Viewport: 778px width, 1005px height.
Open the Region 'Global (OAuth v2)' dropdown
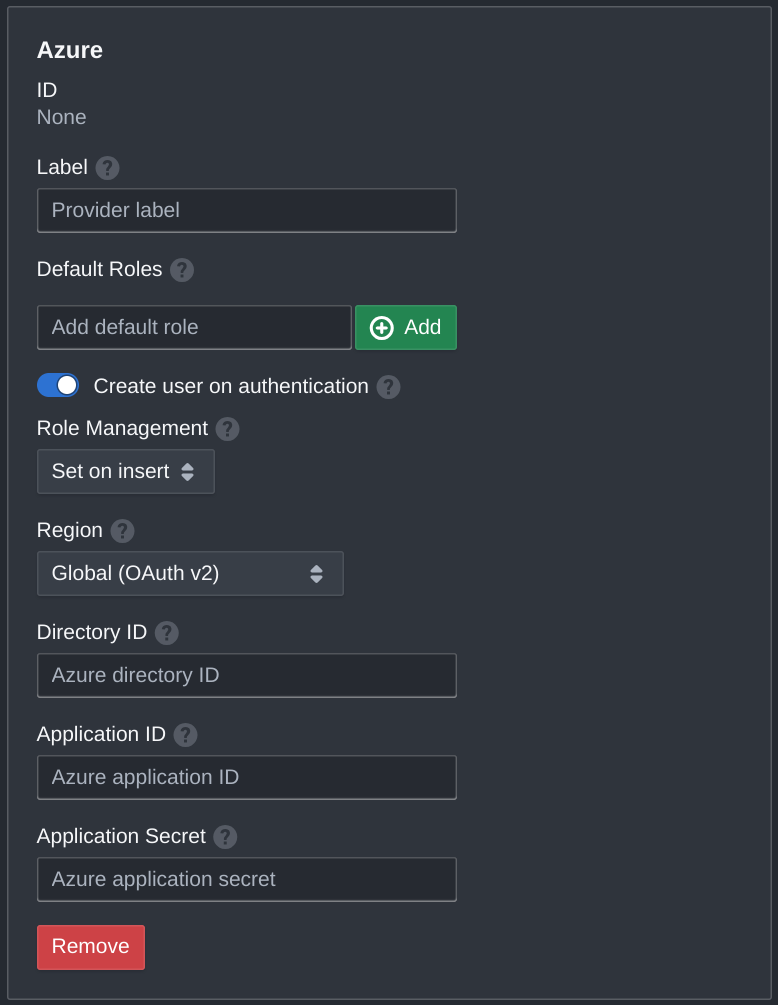pos(190,574)
